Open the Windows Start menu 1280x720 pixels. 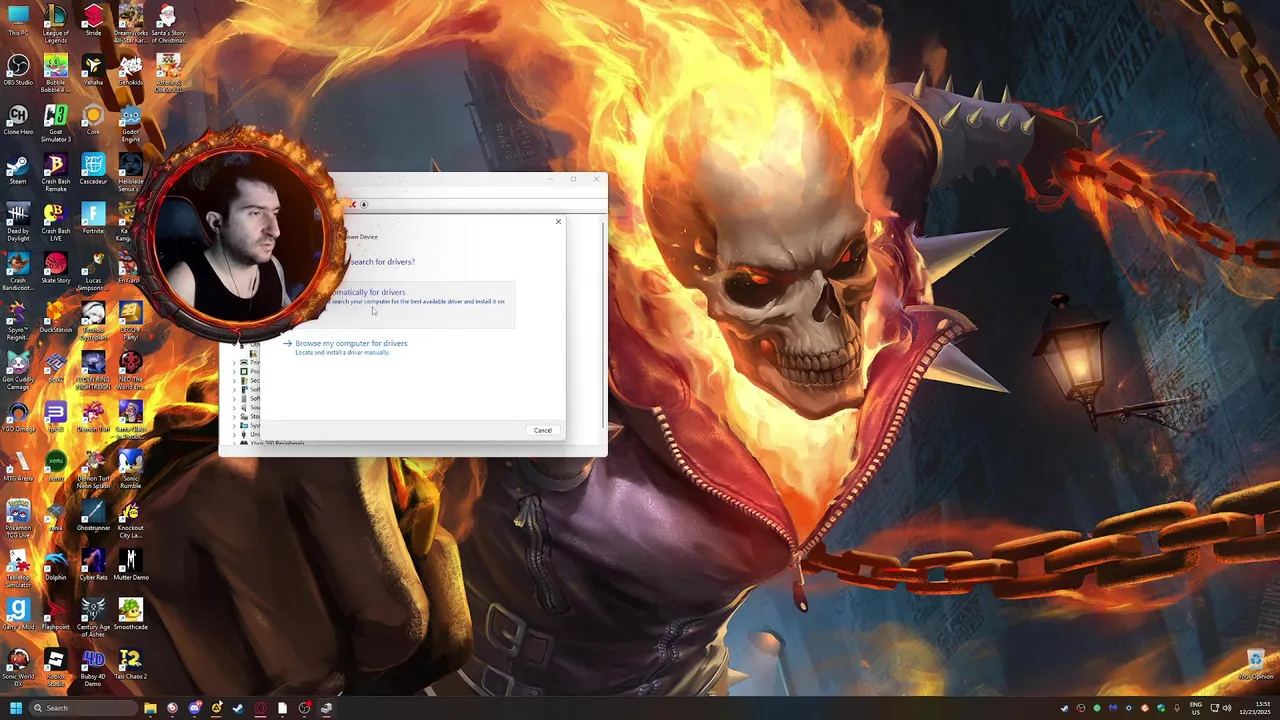tap(15, 708)
